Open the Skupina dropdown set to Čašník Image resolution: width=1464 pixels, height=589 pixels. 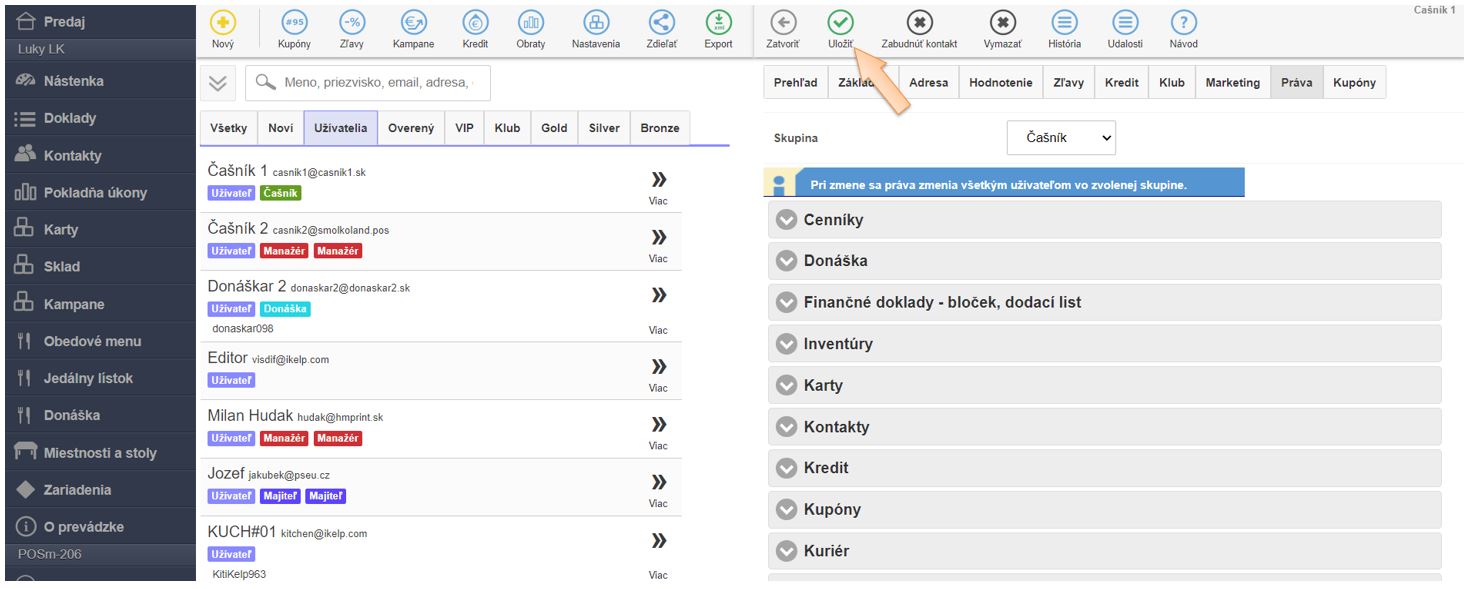point(1060,138)
